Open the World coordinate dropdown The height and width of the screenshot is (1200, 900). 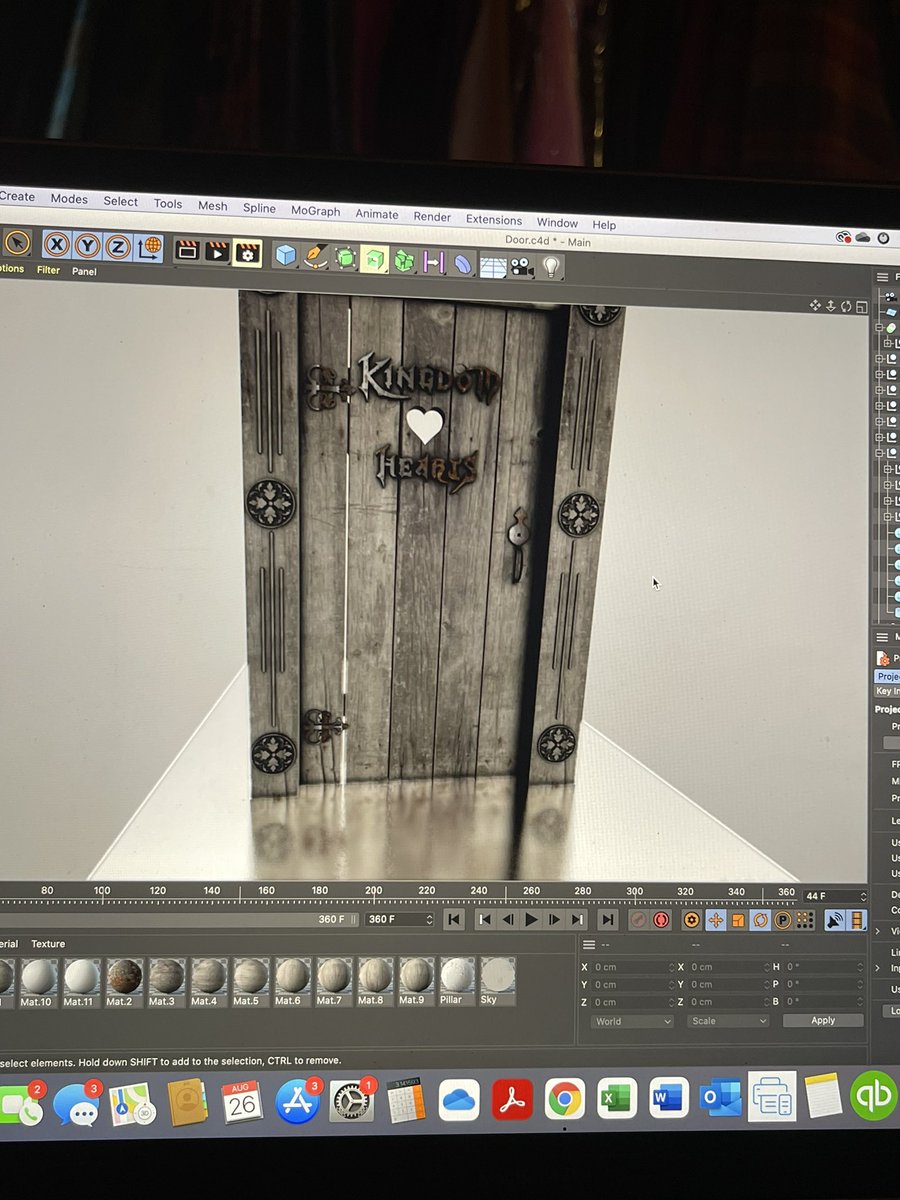(x=632, y=1021)
